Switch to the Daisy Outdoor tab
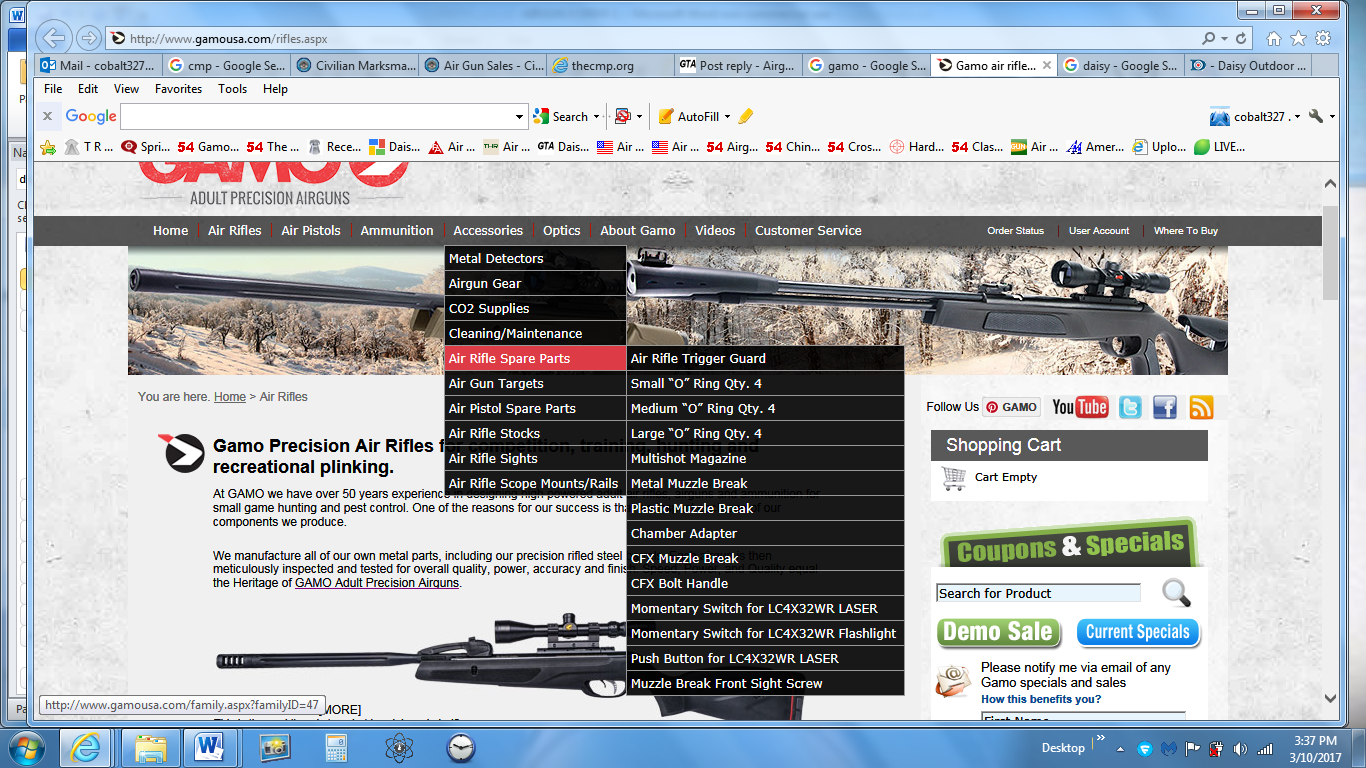The height and width of the screenshot is (768, 1366). click(x=1248, y=65)
